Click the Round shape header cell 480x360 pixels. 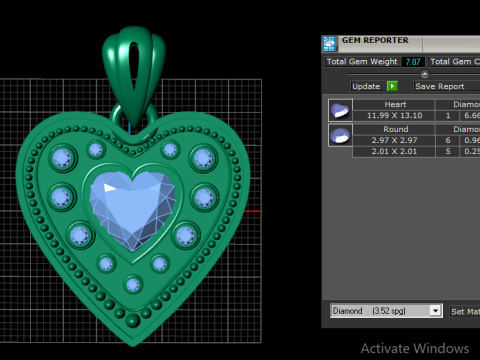click(395, 129)
